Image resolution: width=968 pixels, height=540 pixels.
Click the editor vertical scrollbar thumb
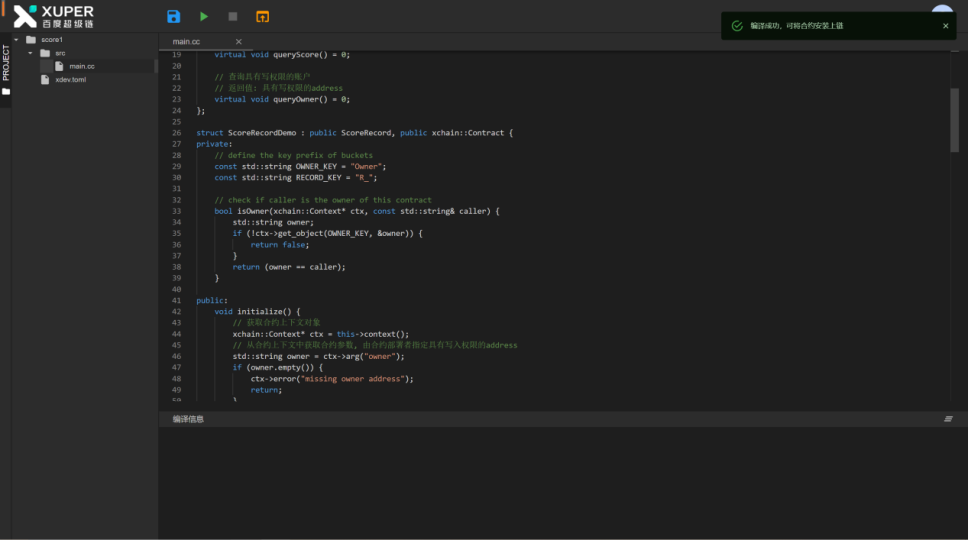(954, 118)
